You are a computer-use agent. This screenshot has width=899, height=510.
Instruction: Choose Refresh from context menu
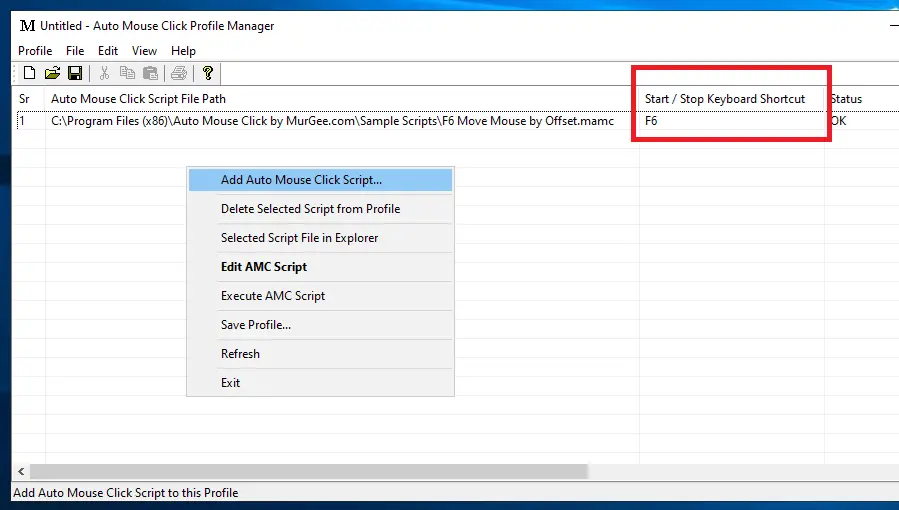pos(320,354)
